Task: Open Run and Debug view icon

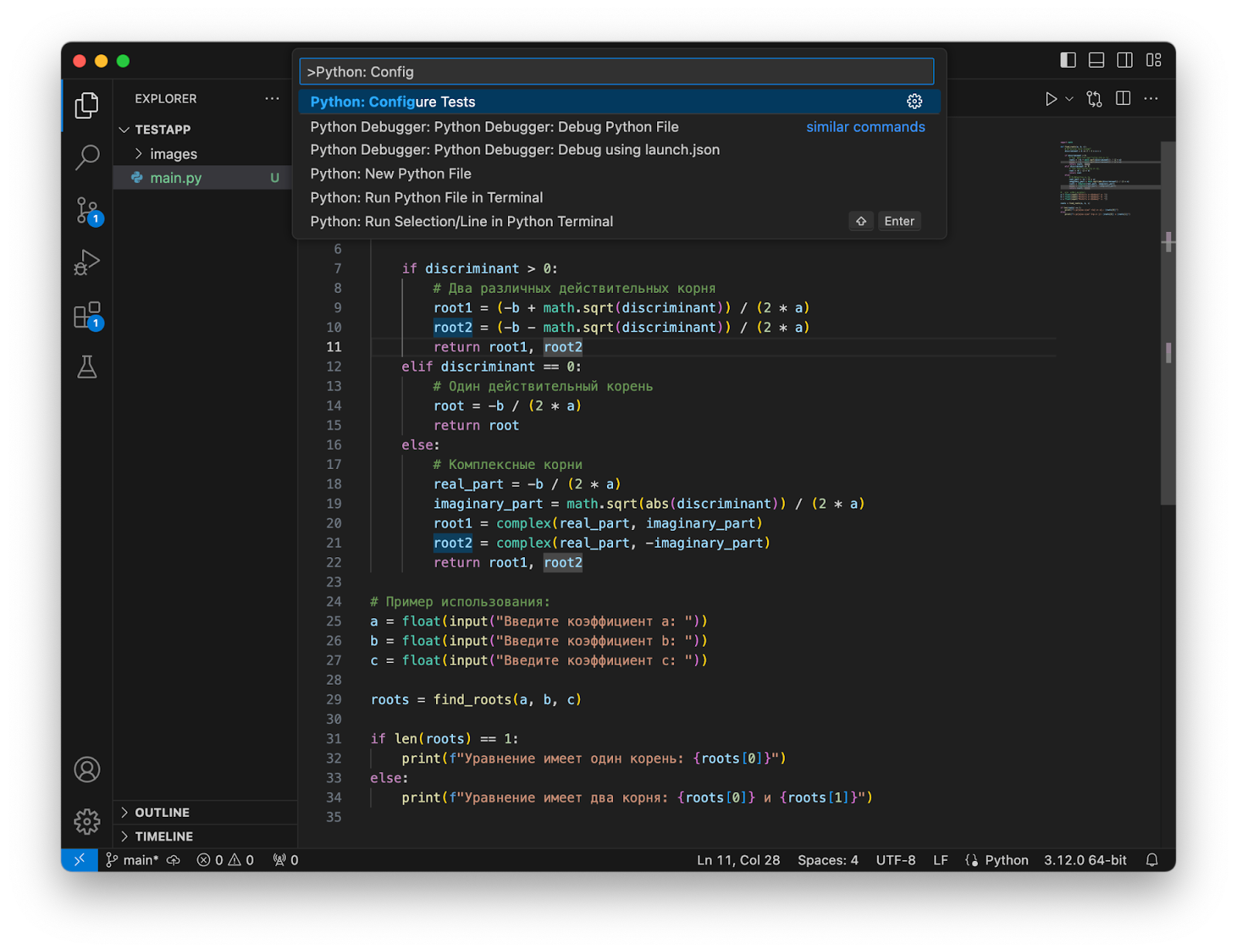Action: pyautogui.click(x=87, y=263)
